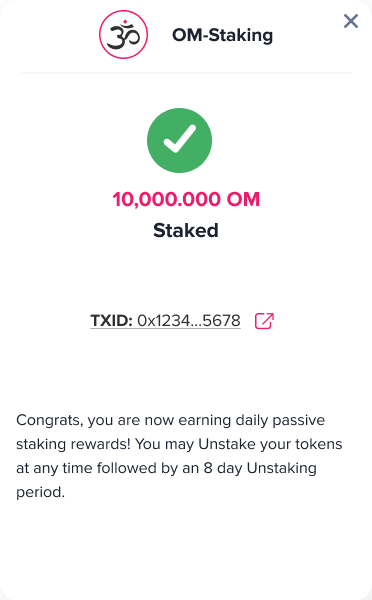Image resolution: width=372 pixels, height=600 pixels.
Task: Click the word "Congrats" in the message
Action: pos(48,421)
